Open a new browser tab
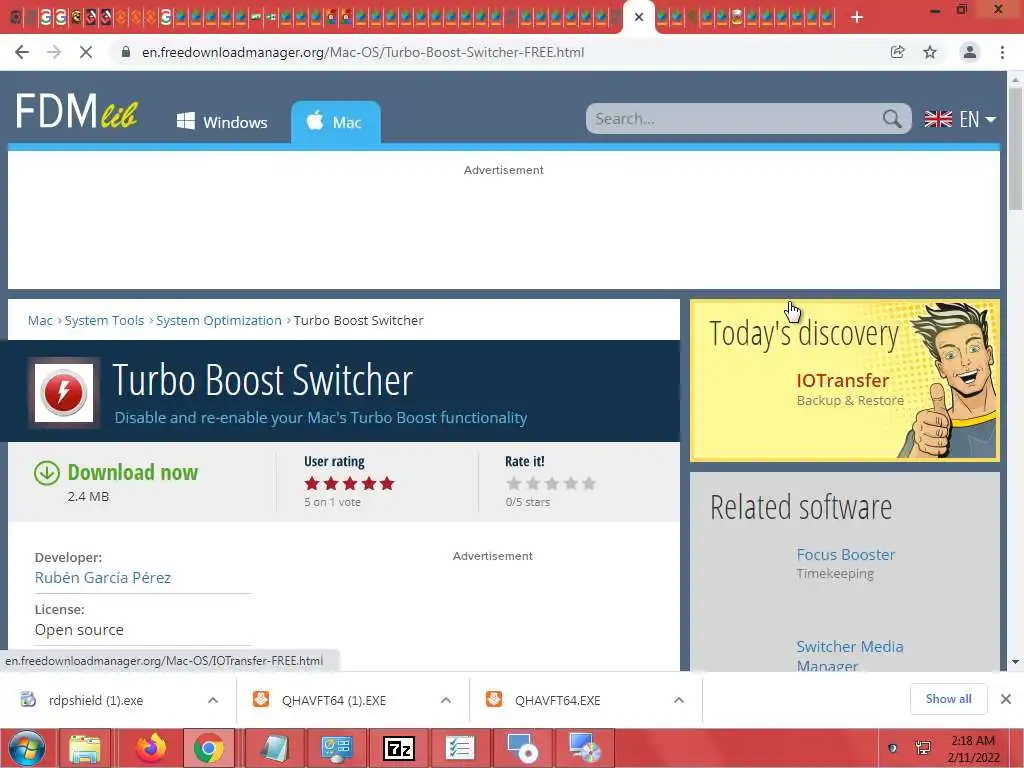 coord(857,17)
